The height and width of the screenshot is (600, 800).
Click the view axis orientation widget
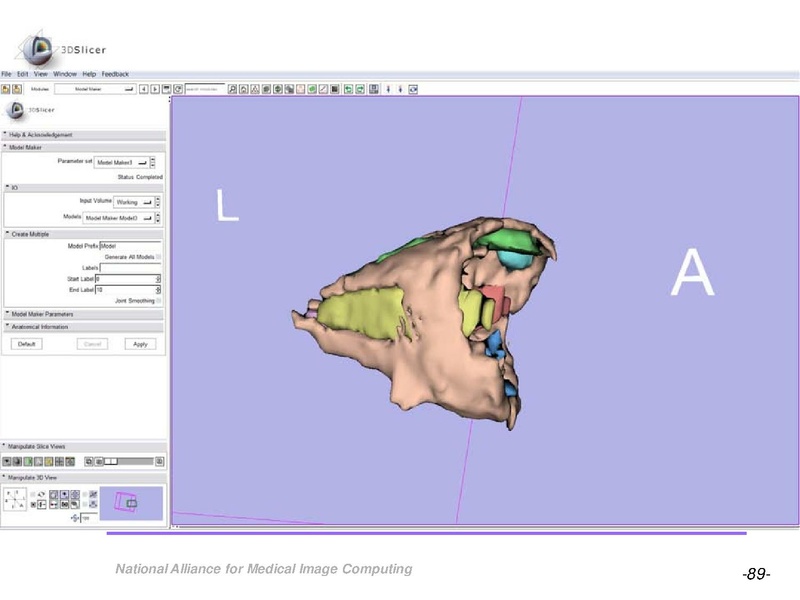pyautogui.click(x=15, y=499)
